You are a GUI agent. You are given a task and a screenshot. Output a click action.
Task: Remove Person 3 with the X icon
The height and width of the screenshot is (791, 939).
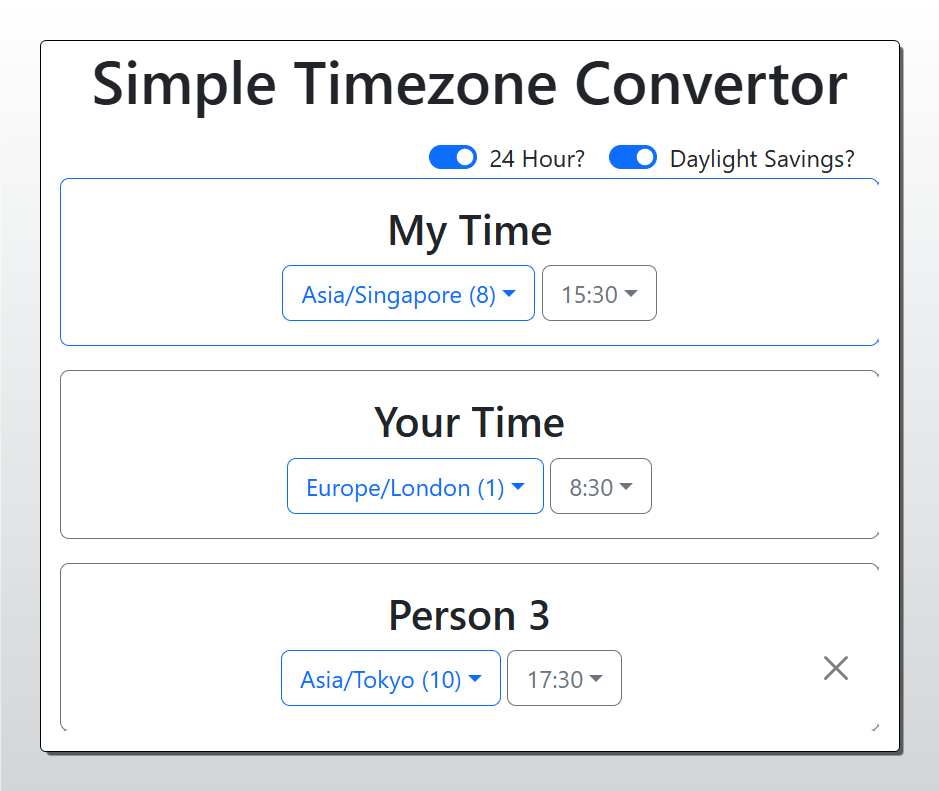coord(835,668)
